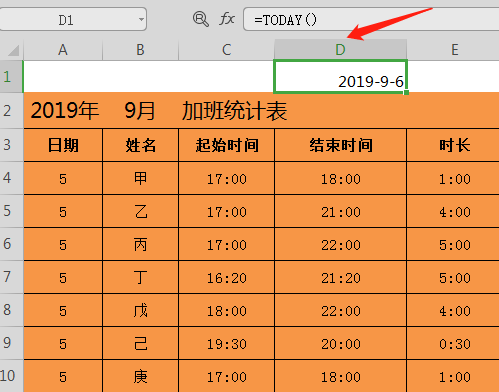Image resolution: width=499 pixels, height=392 pixels.
Task: Select row 5 header
Action: (x=11, y=211)
